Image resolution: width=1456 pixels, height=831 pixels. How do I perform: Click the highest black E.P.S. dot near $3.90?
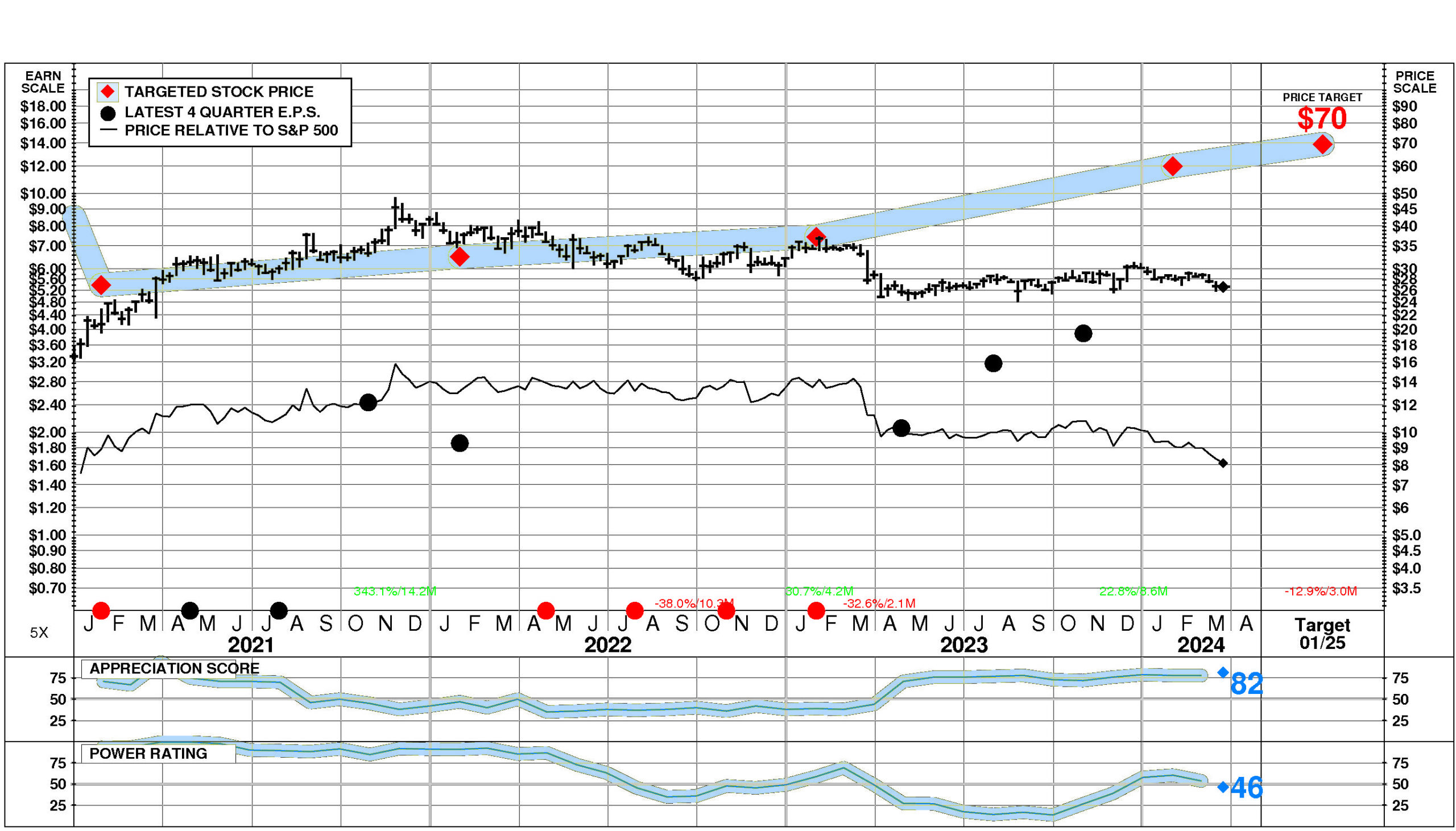[x=1083, y=334]
